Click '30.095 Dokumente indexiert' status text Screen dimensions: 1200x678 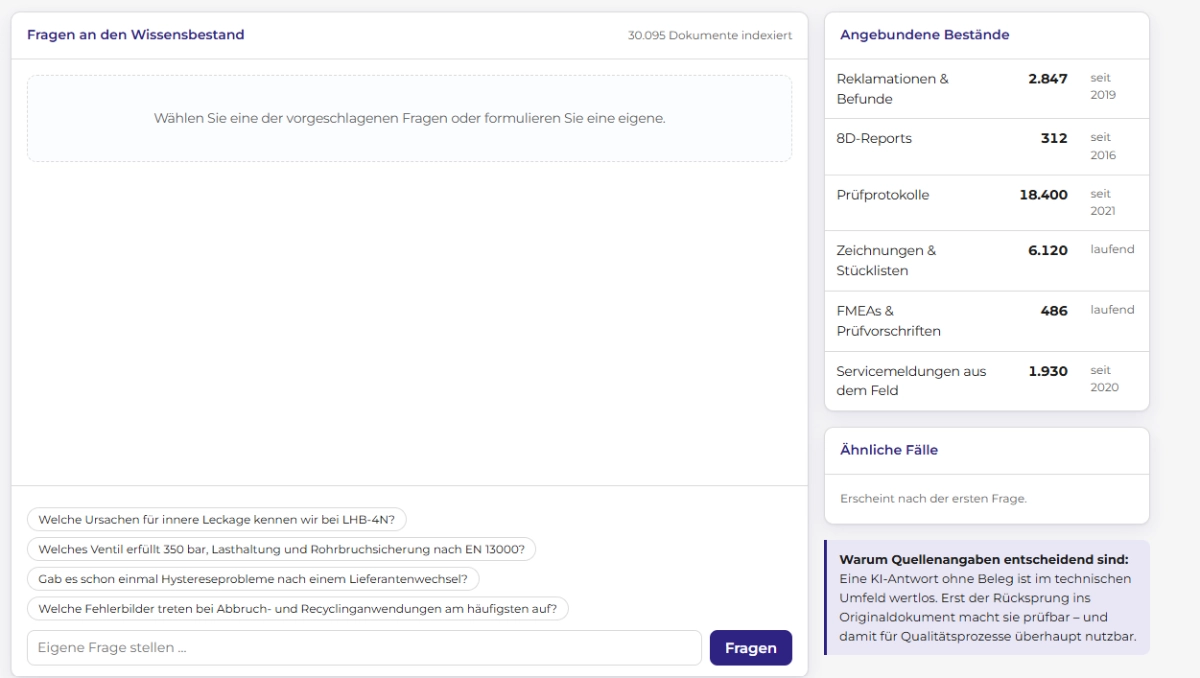[710, 36]
